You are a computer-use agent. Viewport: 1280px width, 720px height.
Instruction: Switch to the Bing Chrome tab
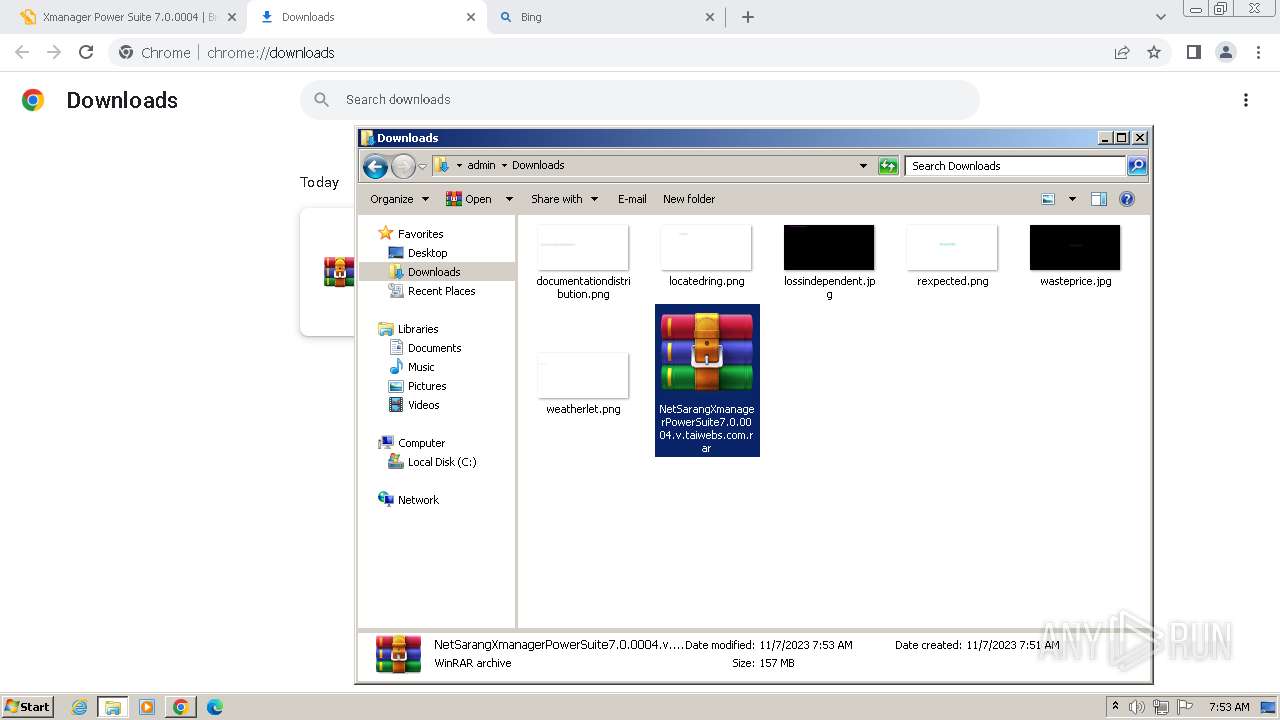[x=605, y=17]
